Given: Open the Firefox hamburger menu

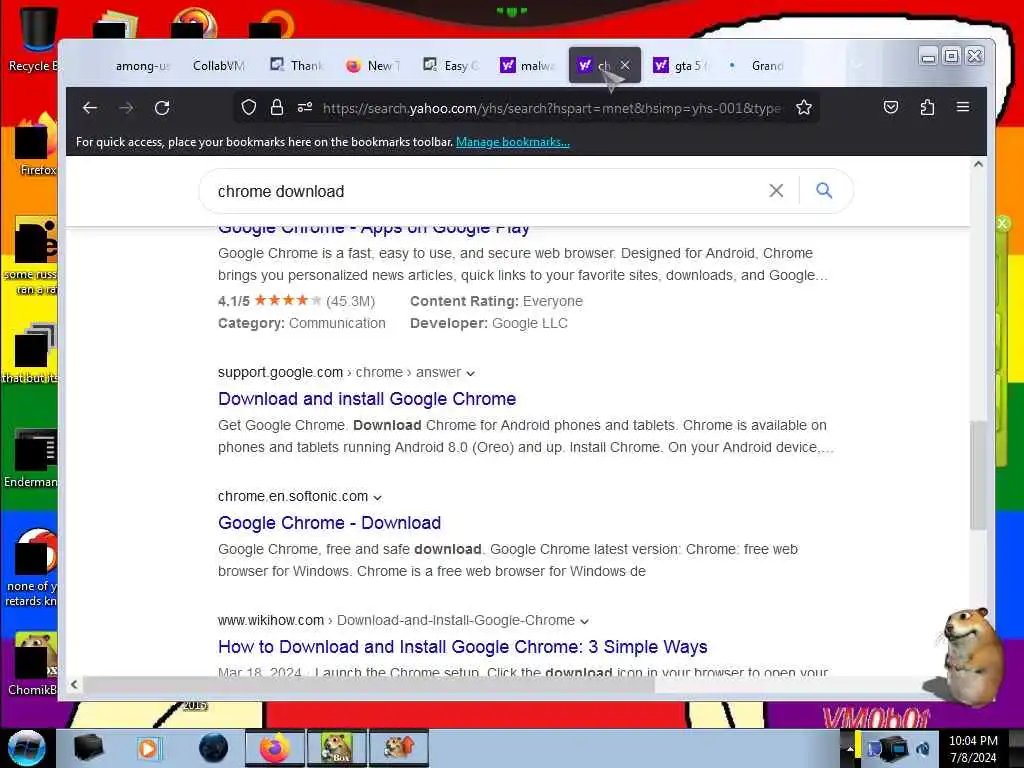Looking at the screenshot, I should 963,107.
